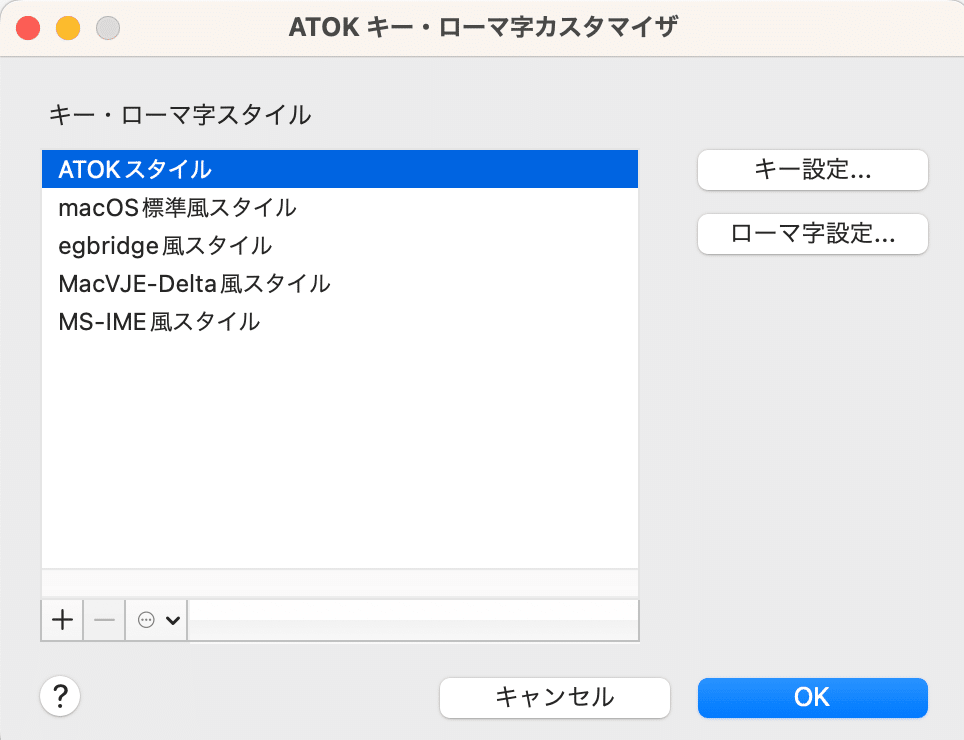
Task: Open help via the question mark icon
Action: click(60, 696)
